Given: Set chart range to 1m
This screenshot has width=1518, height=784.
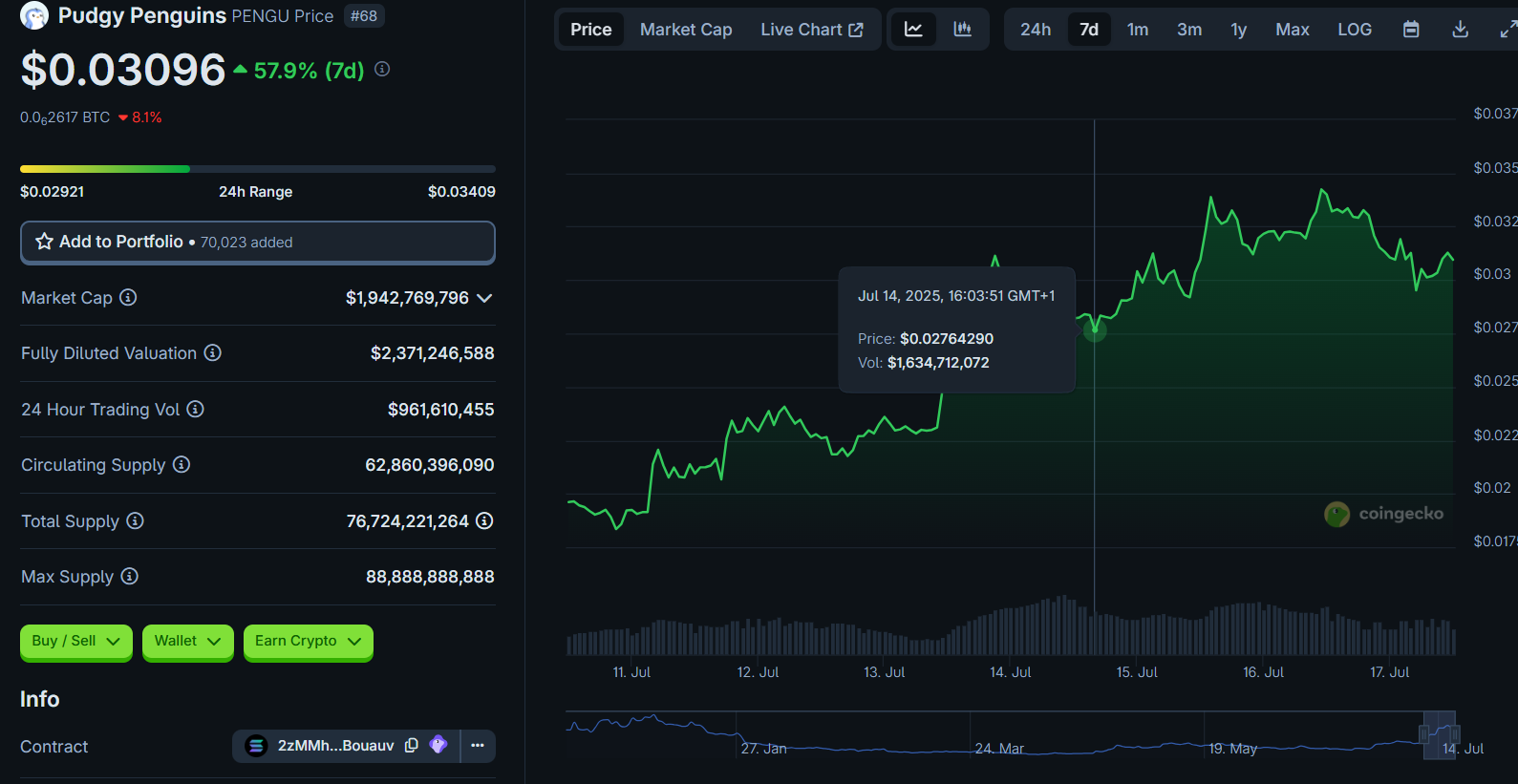Looking at the screenshot, I should point(1138,30).
